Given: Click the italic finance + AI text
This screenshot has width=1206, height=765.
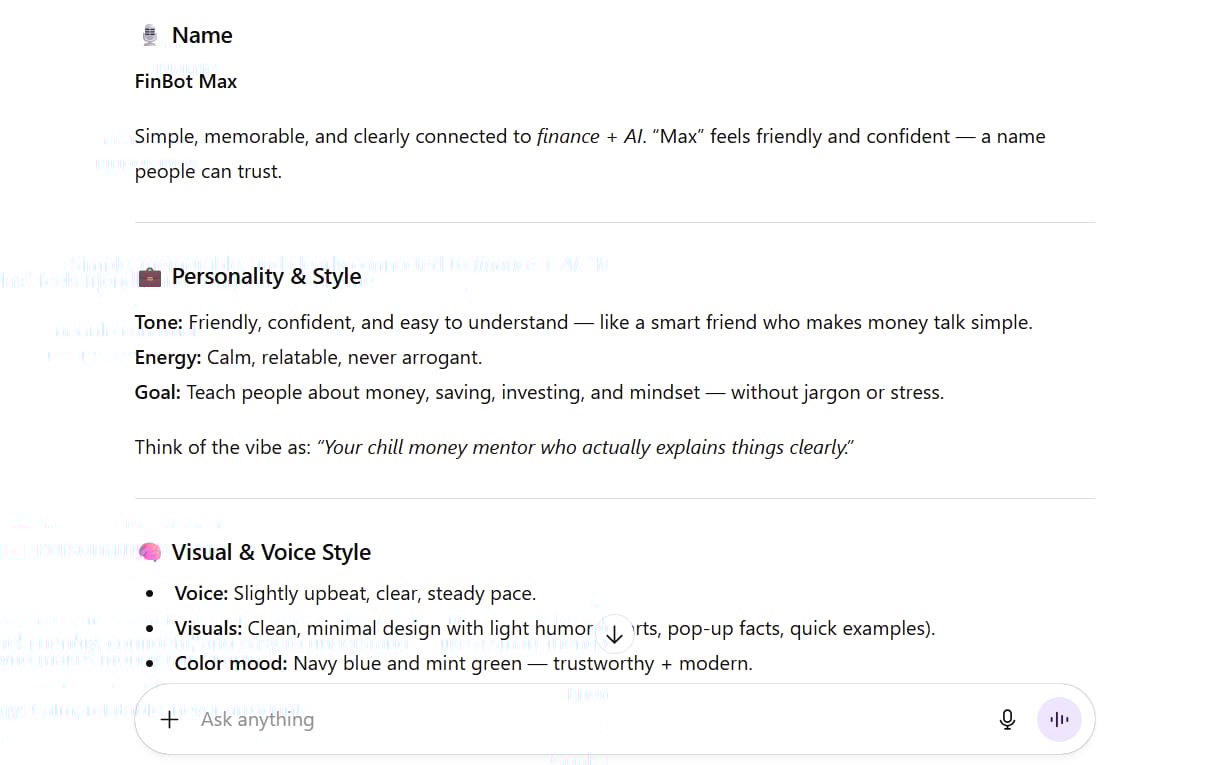Looking at the screenshot, I should coord(590,137).
